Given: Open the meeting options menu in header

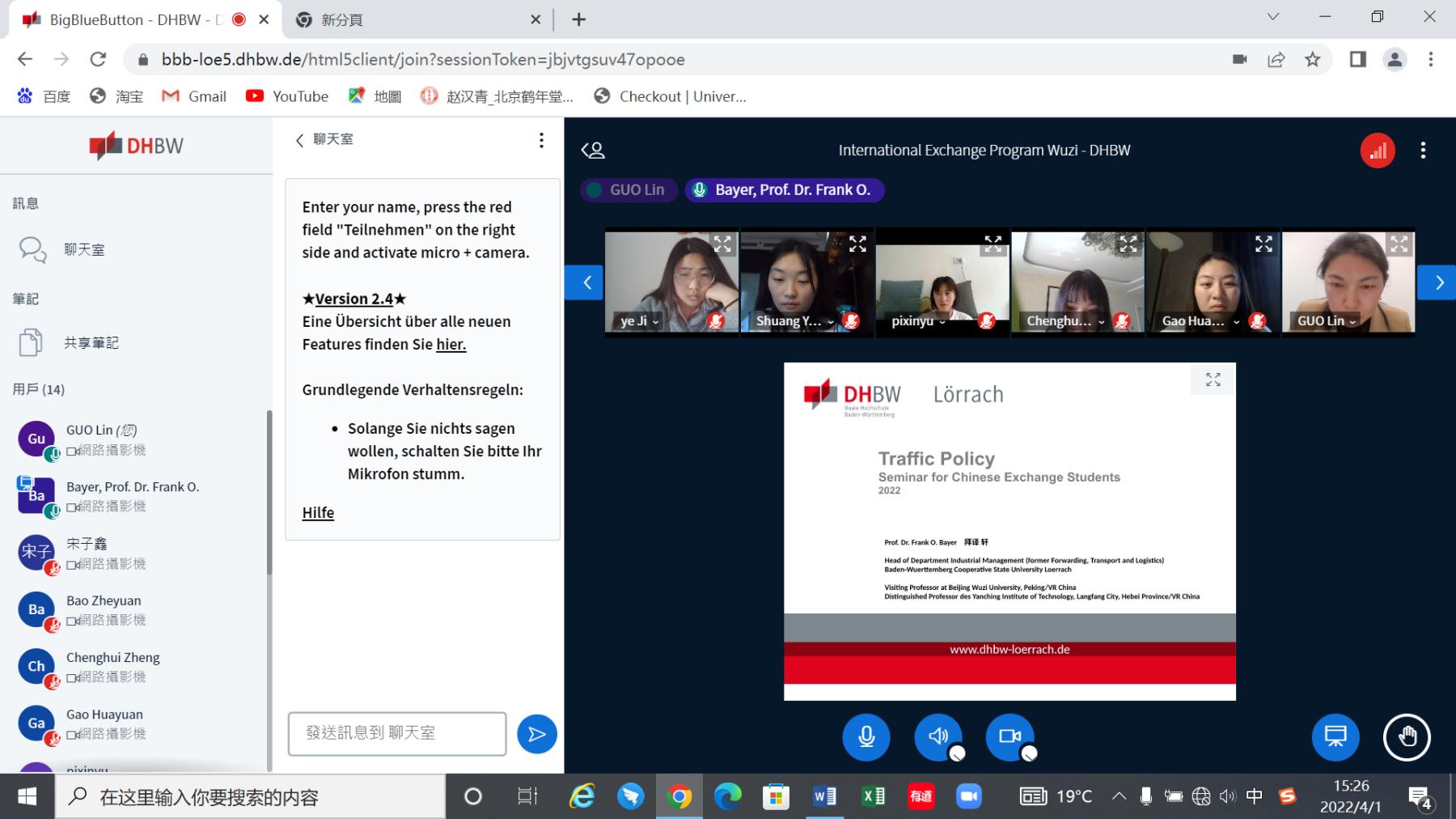Looking at the screenshot, I should 1423,151.
